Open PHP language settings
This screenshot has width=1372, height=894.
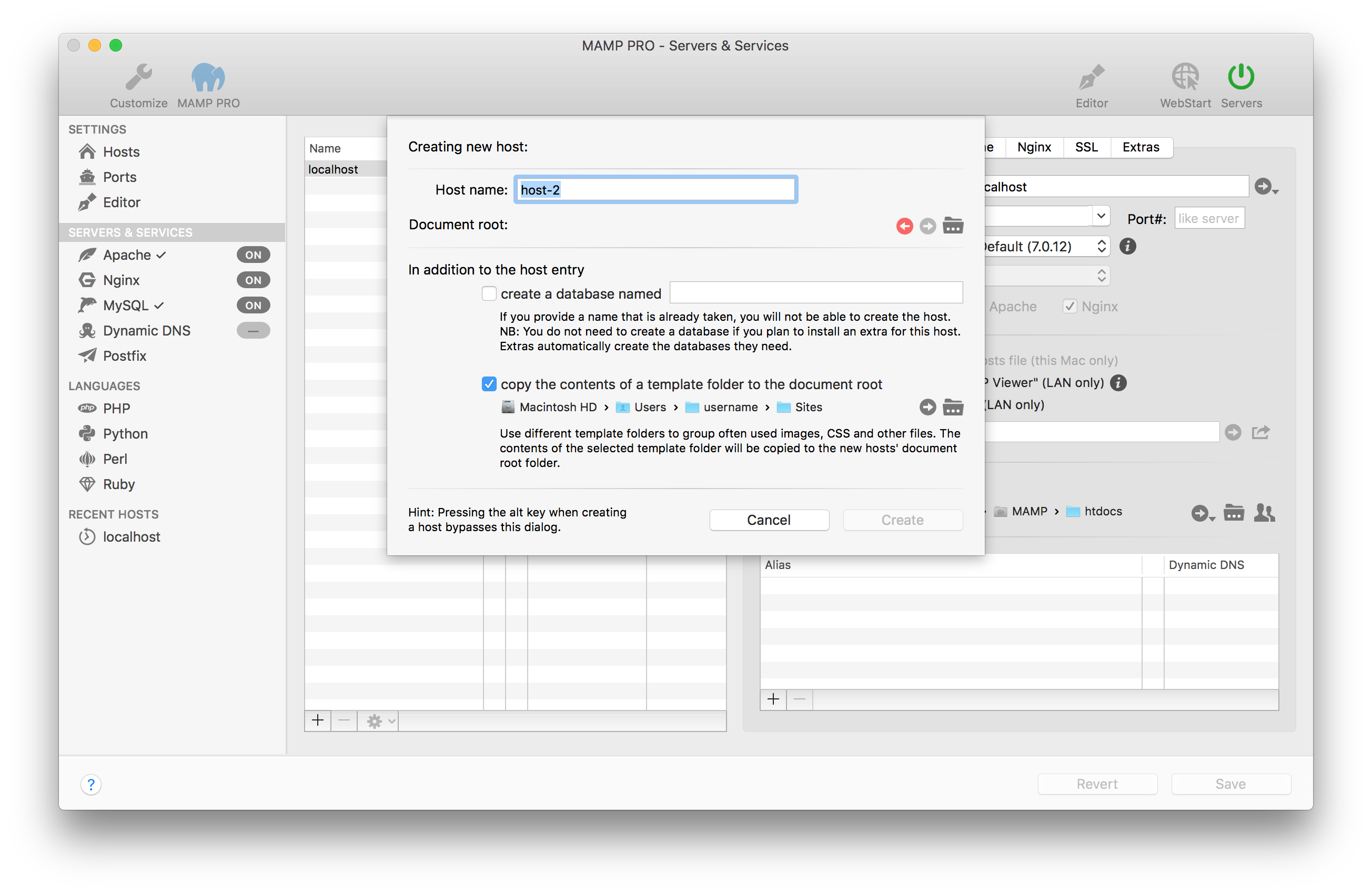pyautogui.click(x=116, y=409)
